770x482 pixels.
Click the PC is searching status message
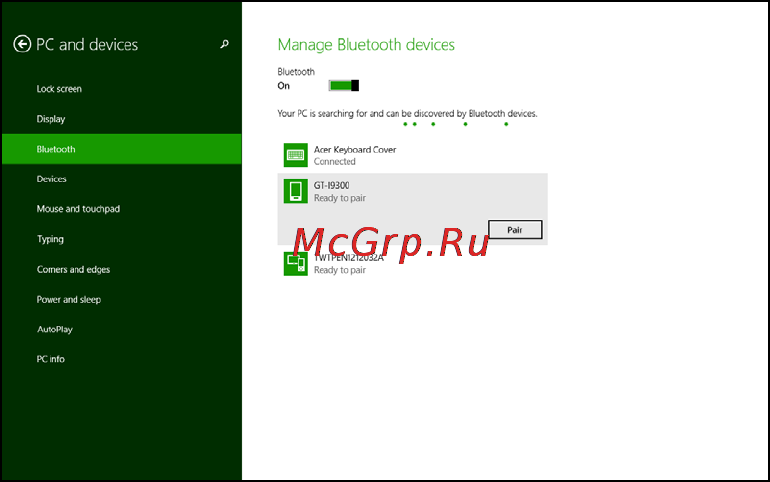pyautogui.click(x=407, y=113)
